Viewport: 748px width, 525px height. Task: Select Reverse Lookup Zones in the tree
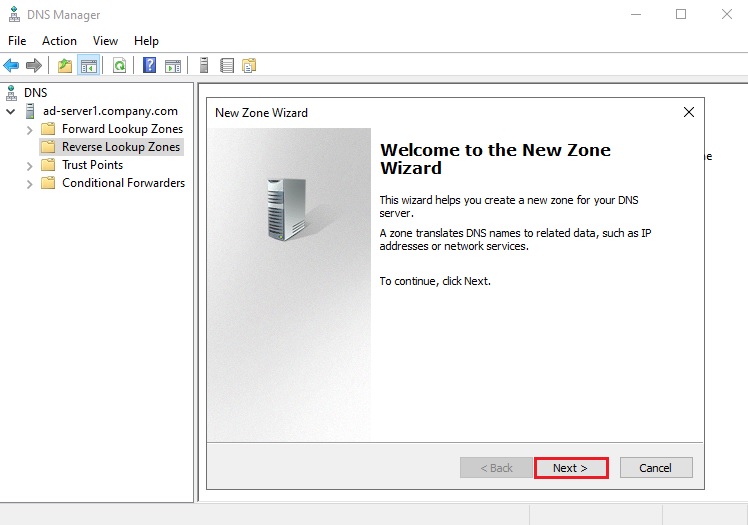click(x=121, y=147)
